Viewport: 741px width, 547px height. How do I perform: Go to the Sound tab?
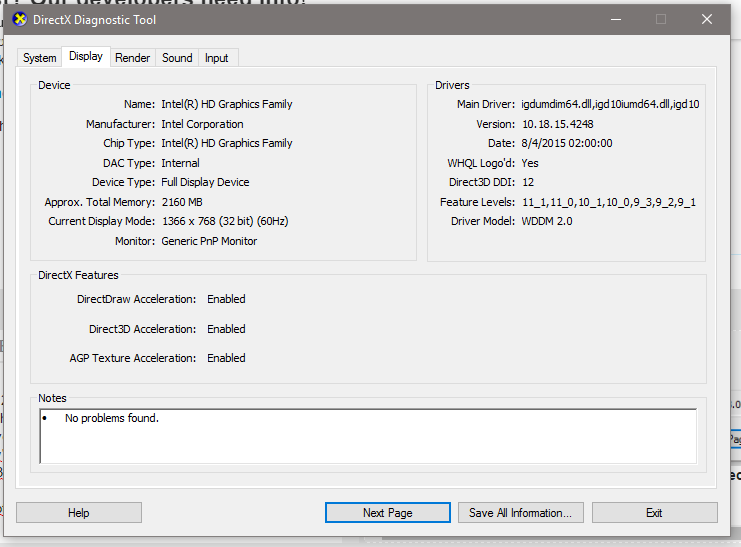(177, 58)
